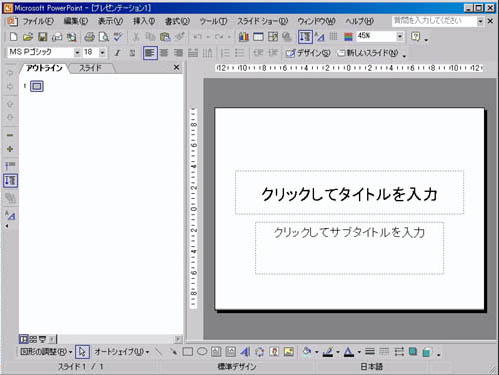Toggle show formatting in standard toolbar
Screen dimensions: 499x375
pyautogui.click(x=319, y=37)
